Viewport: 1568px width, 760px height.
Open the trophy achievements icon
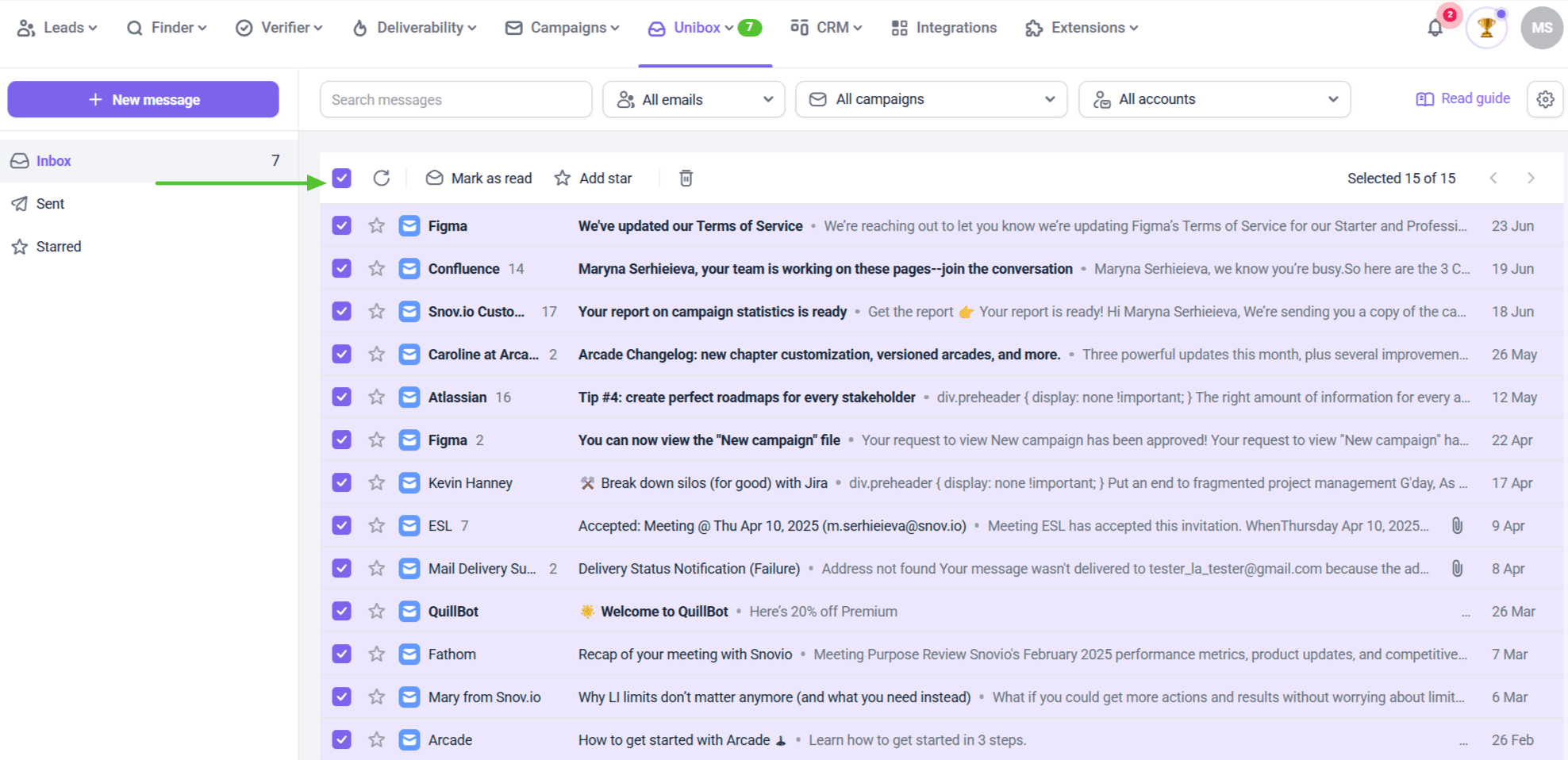pos(1485,29)
